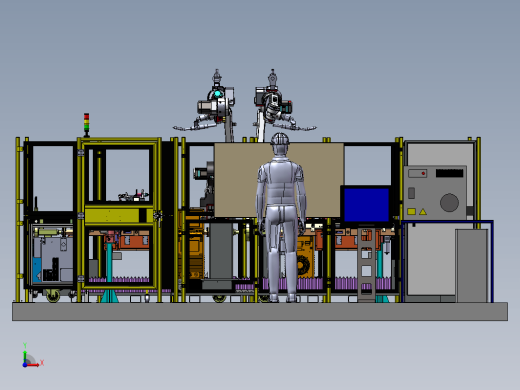Viewport: 520px width, 390px height.
Task: Select the silver human mannequin model
Action: [281, 217]
